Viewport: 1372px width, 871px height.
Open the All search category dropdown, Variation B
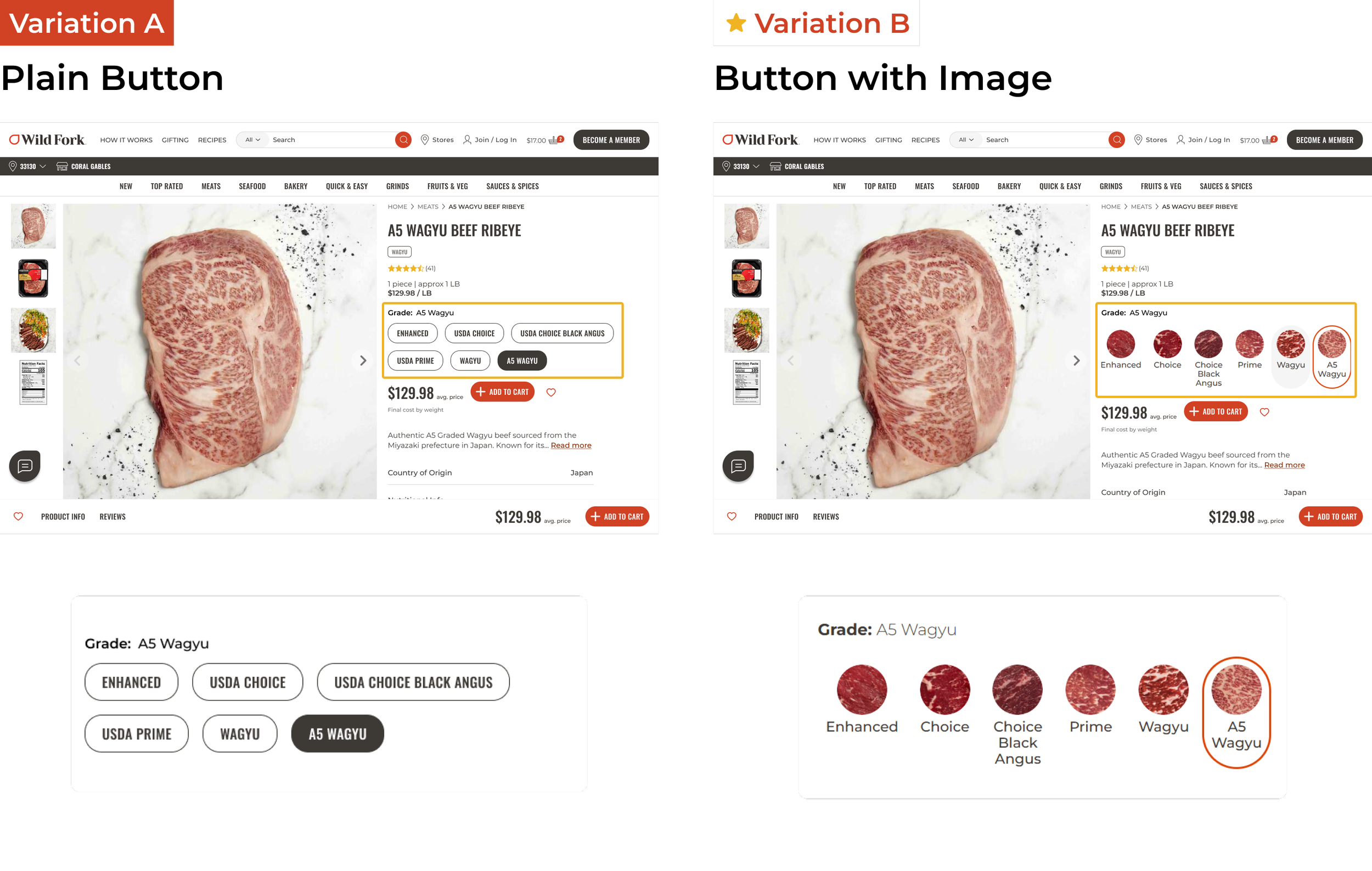click(x=966, y=139)
